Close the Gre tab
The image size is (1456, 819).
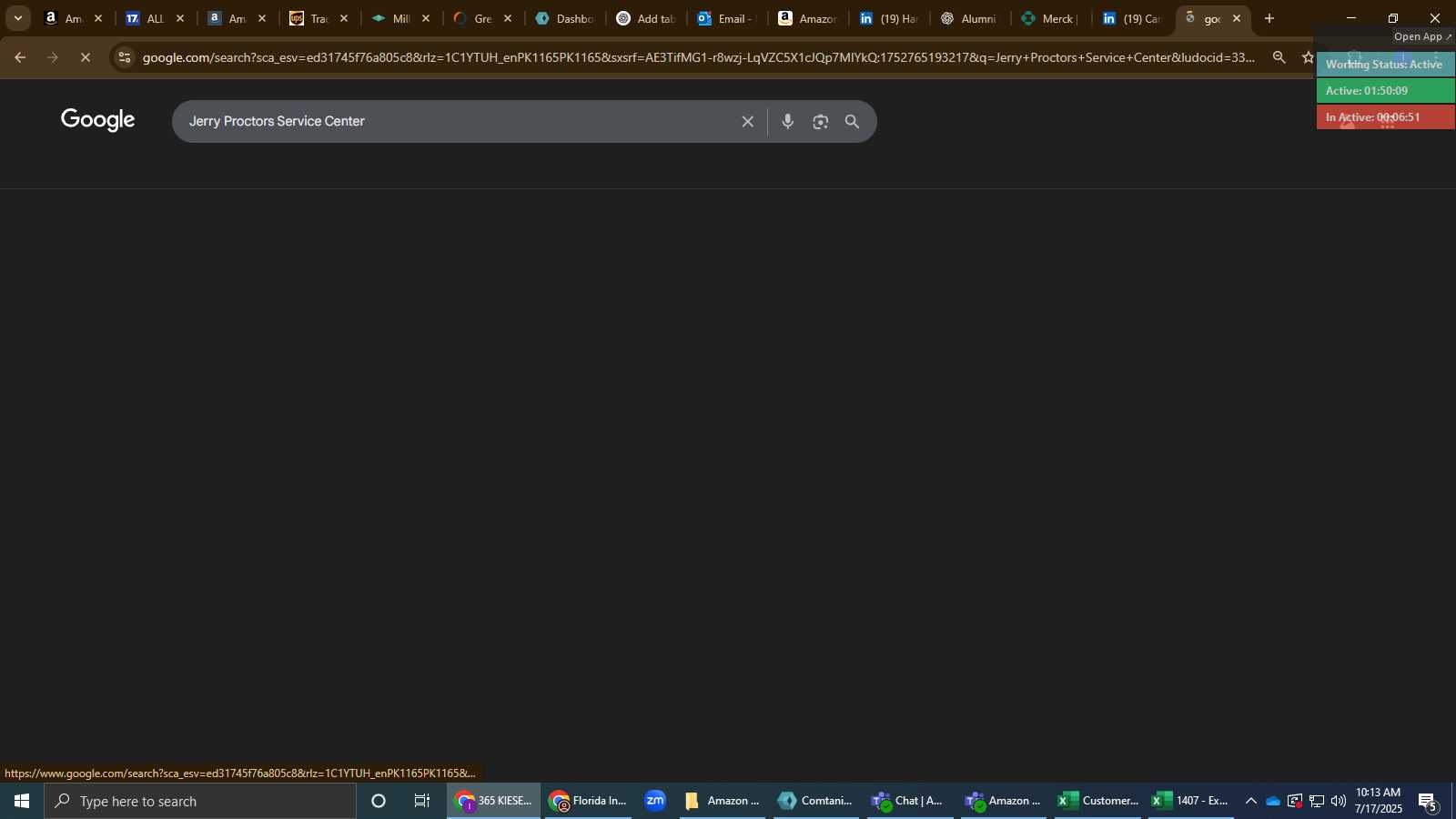[508, 18]
